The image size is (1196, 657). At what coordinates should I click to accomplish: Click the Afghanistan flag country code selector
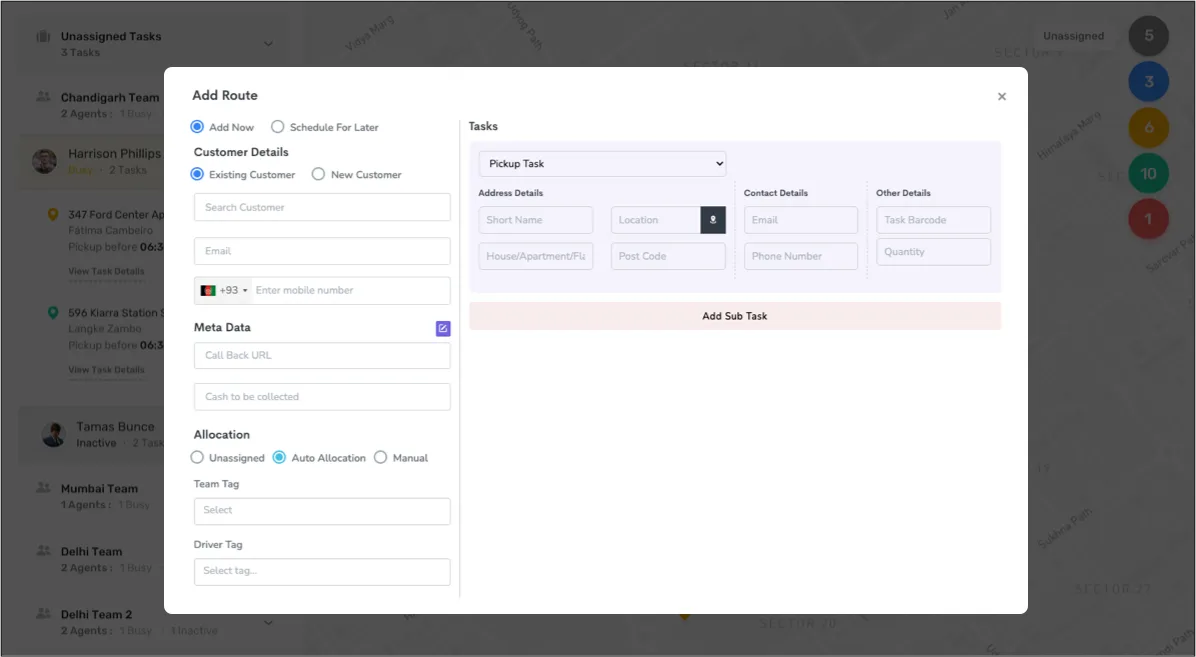[x=223, y=291]
